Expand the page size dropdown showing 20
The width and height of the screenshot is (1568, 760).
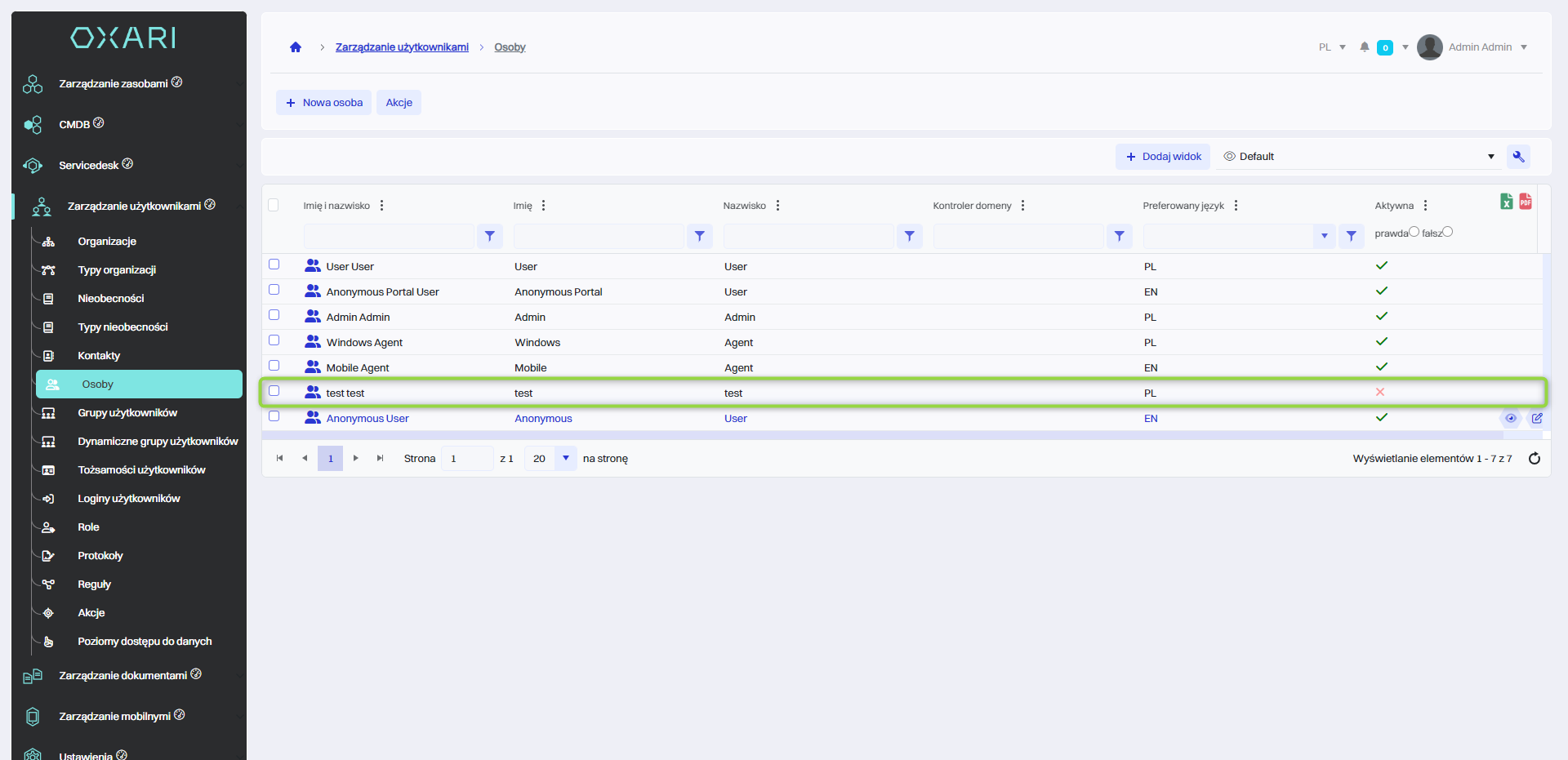pyautogui.click(x=565, y=459)
